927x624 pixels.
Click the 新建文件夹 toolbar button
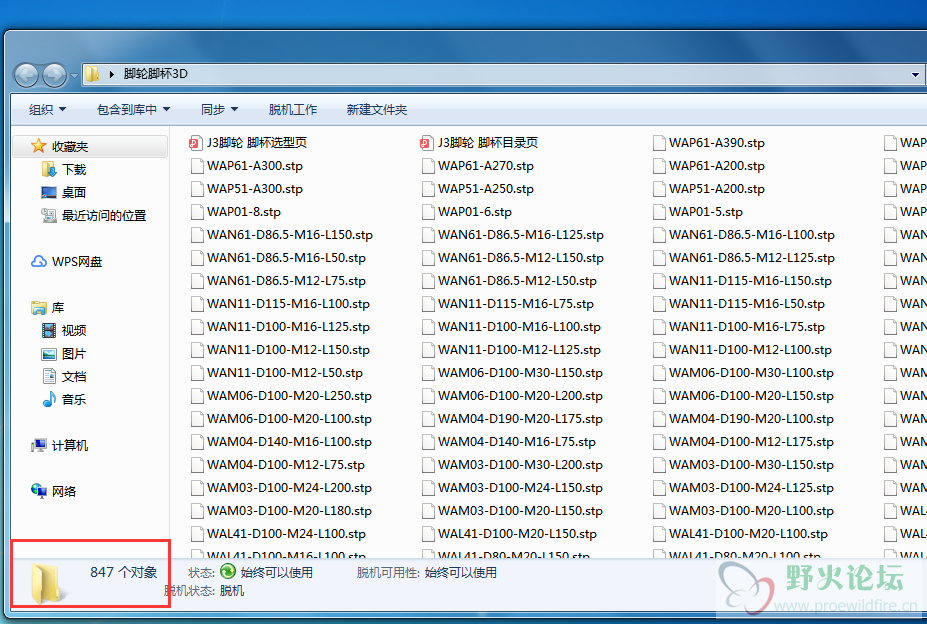click(377, 109)
